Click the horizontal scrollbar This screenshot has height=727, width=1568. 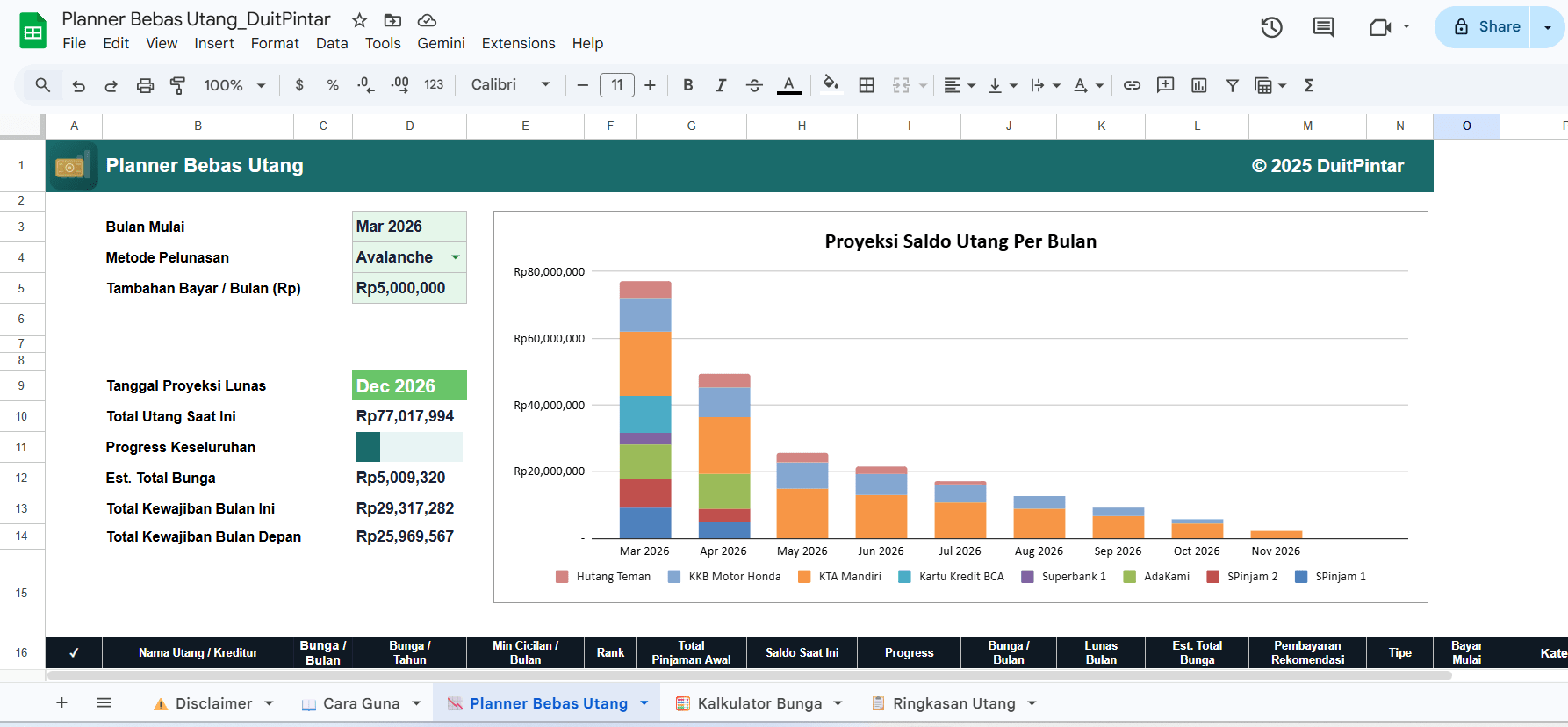(x=749, y=675)
